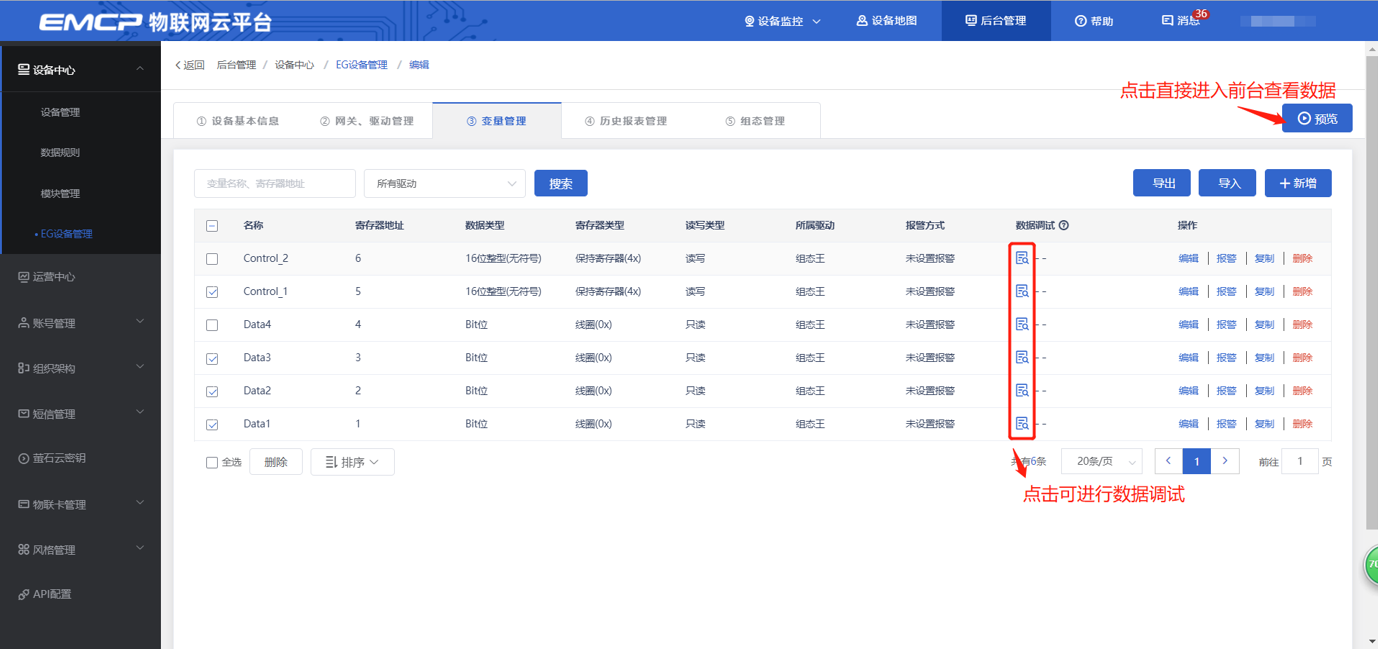Screen dimensions: 1378x649
Task: Click the message badge showing 36
Action: (1201, 14)
